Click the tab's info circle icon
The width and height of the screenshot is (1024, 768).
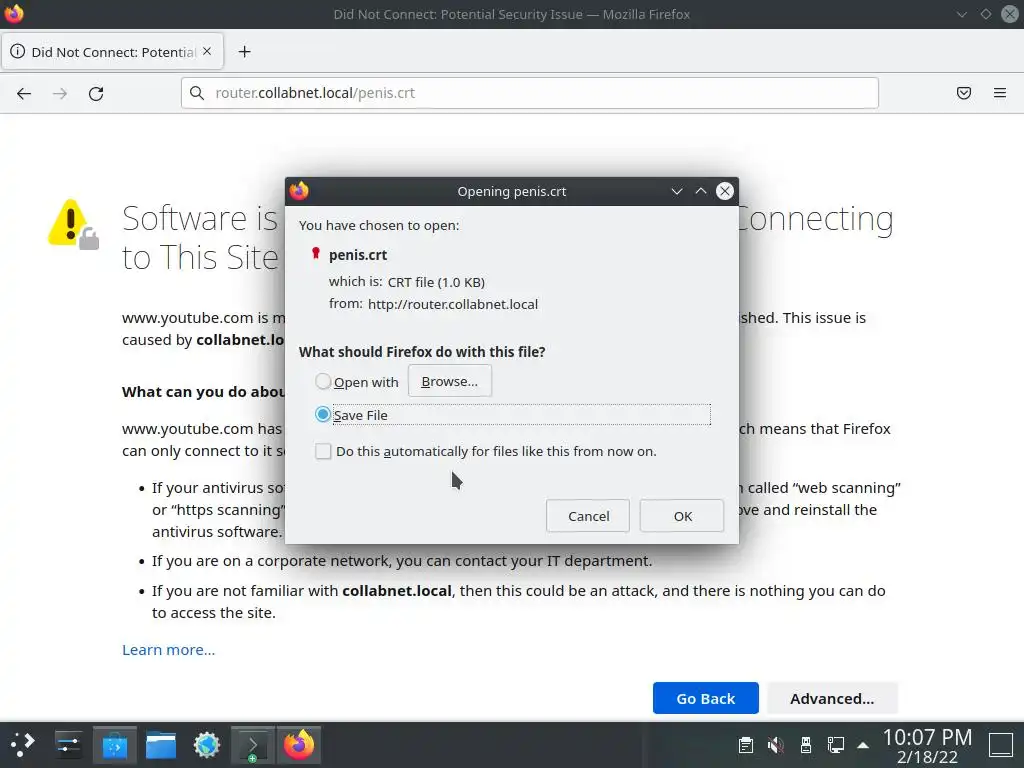coord(18,51)
